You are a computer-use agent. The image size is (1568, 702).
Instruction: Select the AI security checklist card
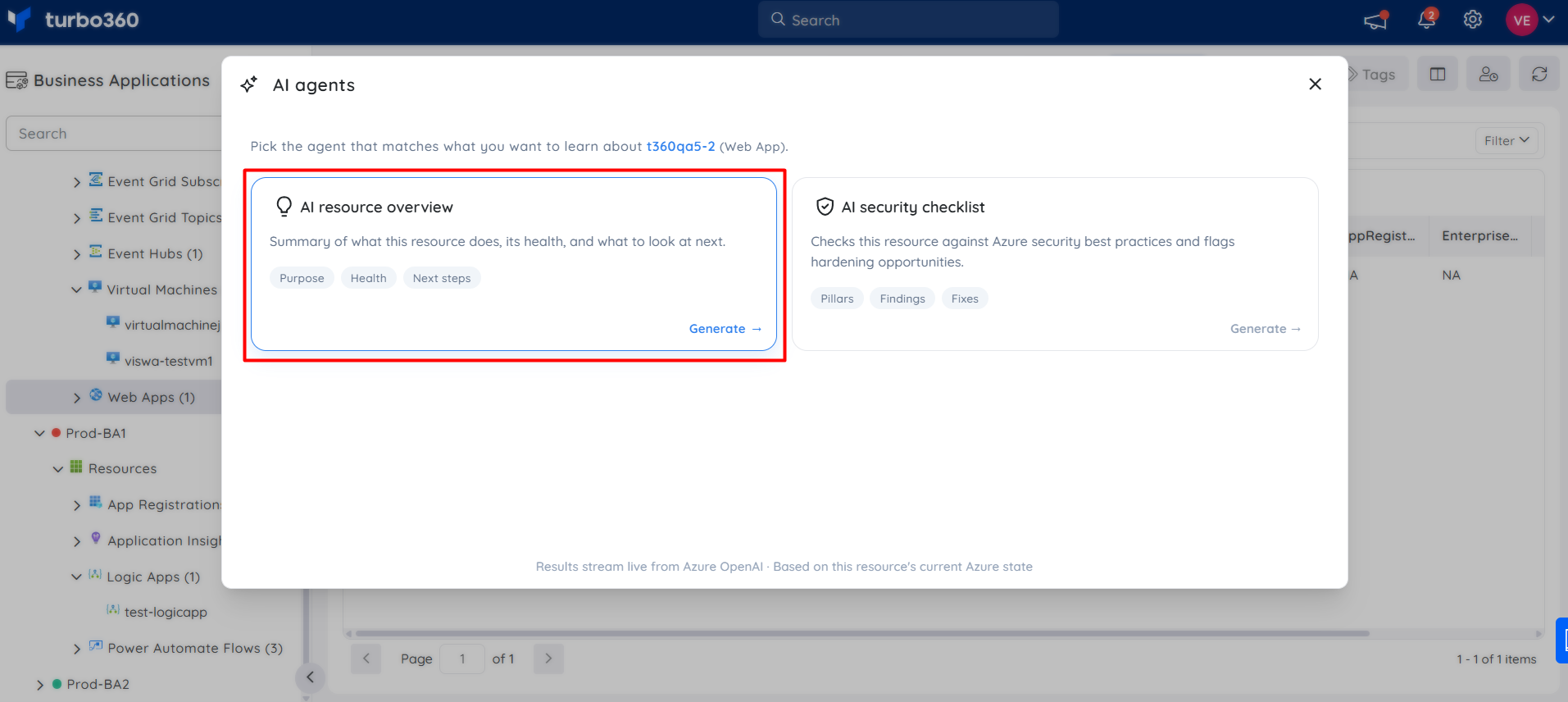[x=1055, y=264]
